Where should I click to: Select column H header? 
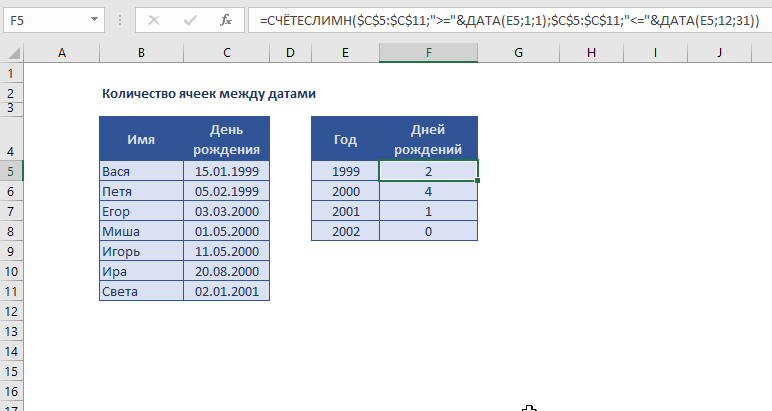point(591,53)
